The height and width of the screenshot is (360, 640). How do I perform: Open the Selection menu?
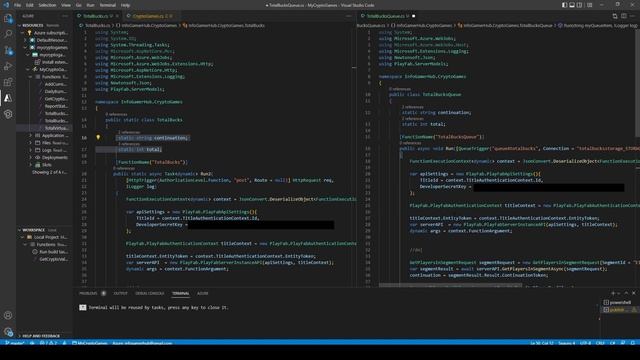[47, 5]
